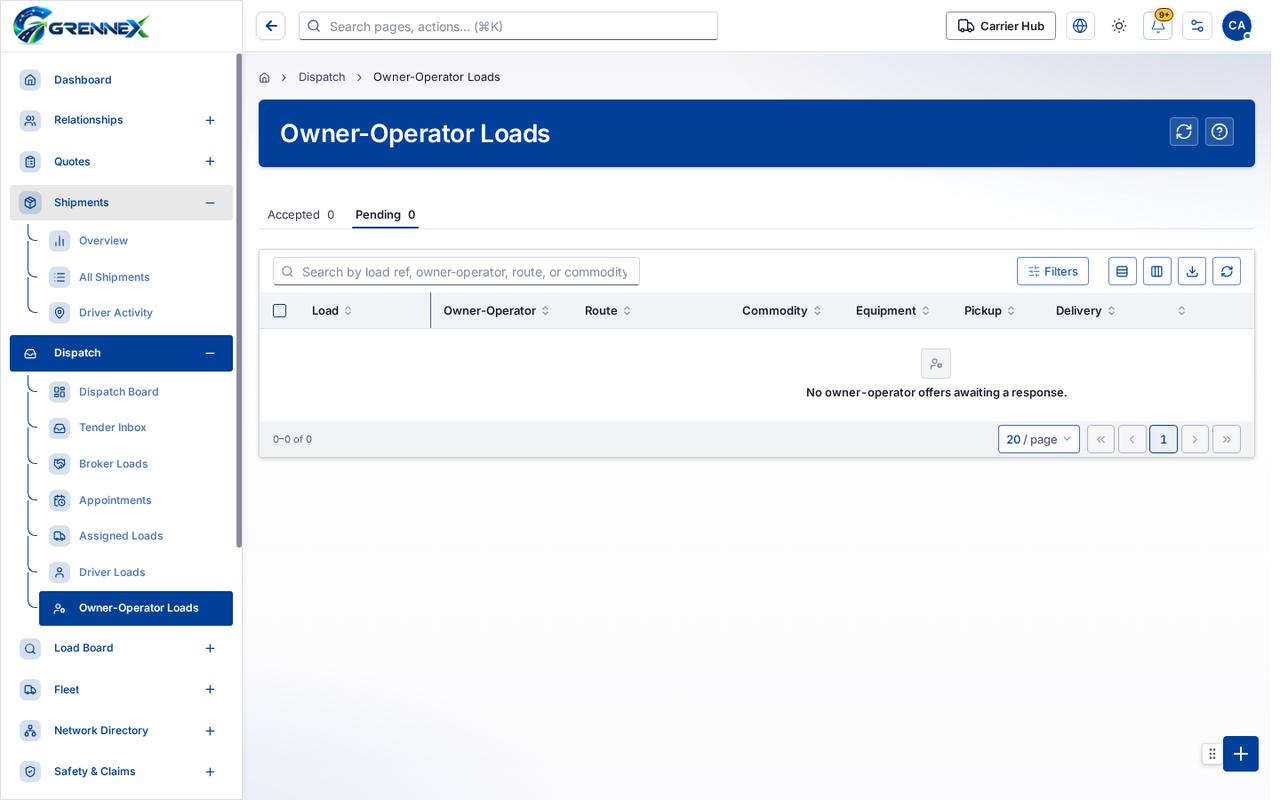
Task: Sort by the Pickup column header
Action: [x=990, y=311]
